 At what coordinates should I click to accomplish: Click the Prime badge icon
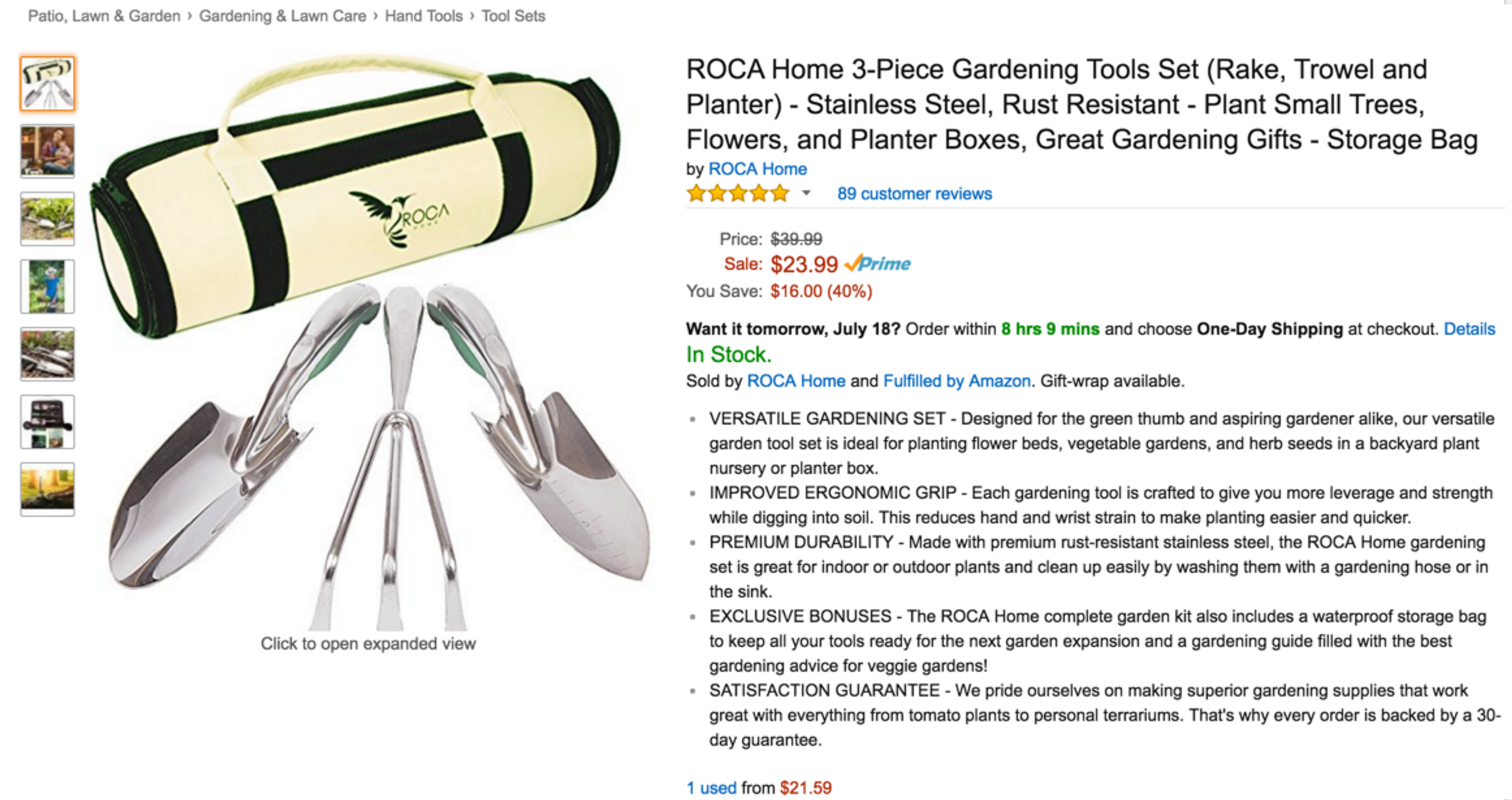[877, 263]
